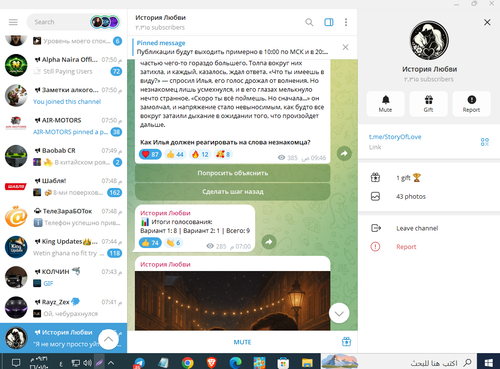
Task: Select История Любви chat in list
Action: (63, 338)
